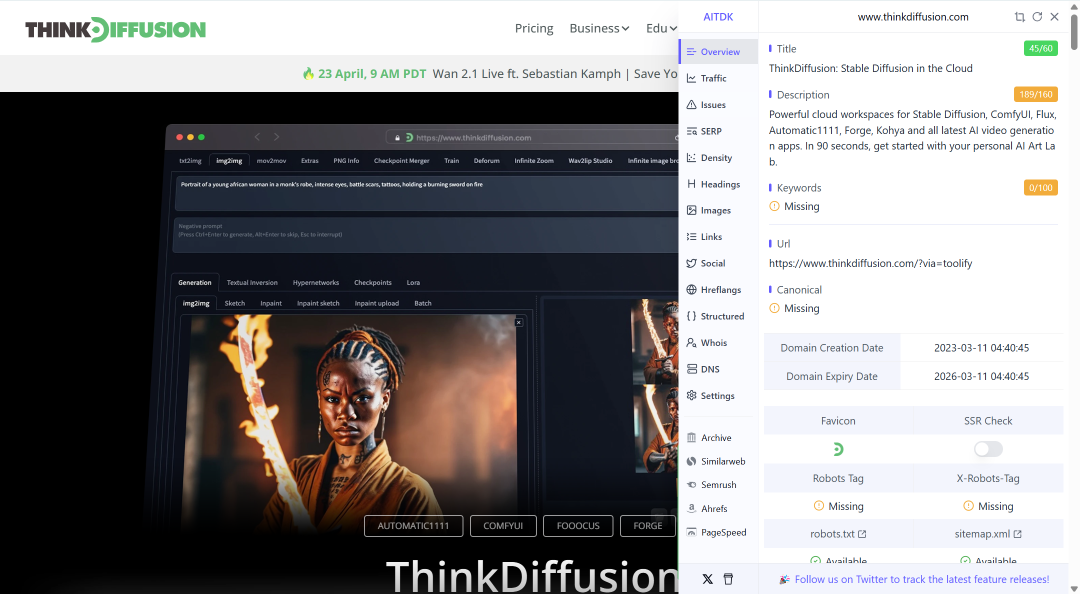Click the favicon image under Favicon
Screen dimensions: 1080x594
point(838,449)
